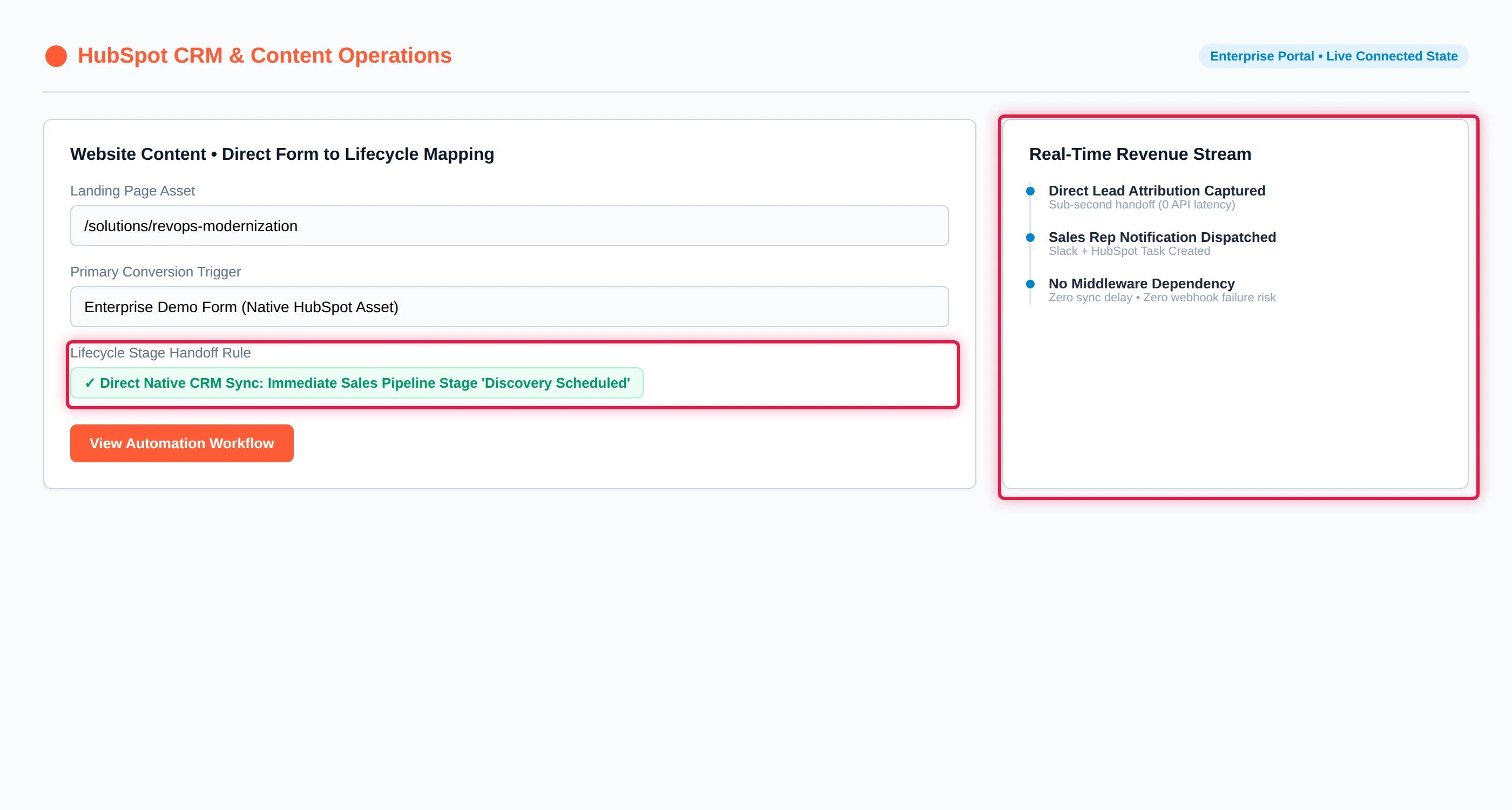Open View Automation Workflow button
Image resolution: width=1512 pixels, height=810 pixels.
(181, 443)
